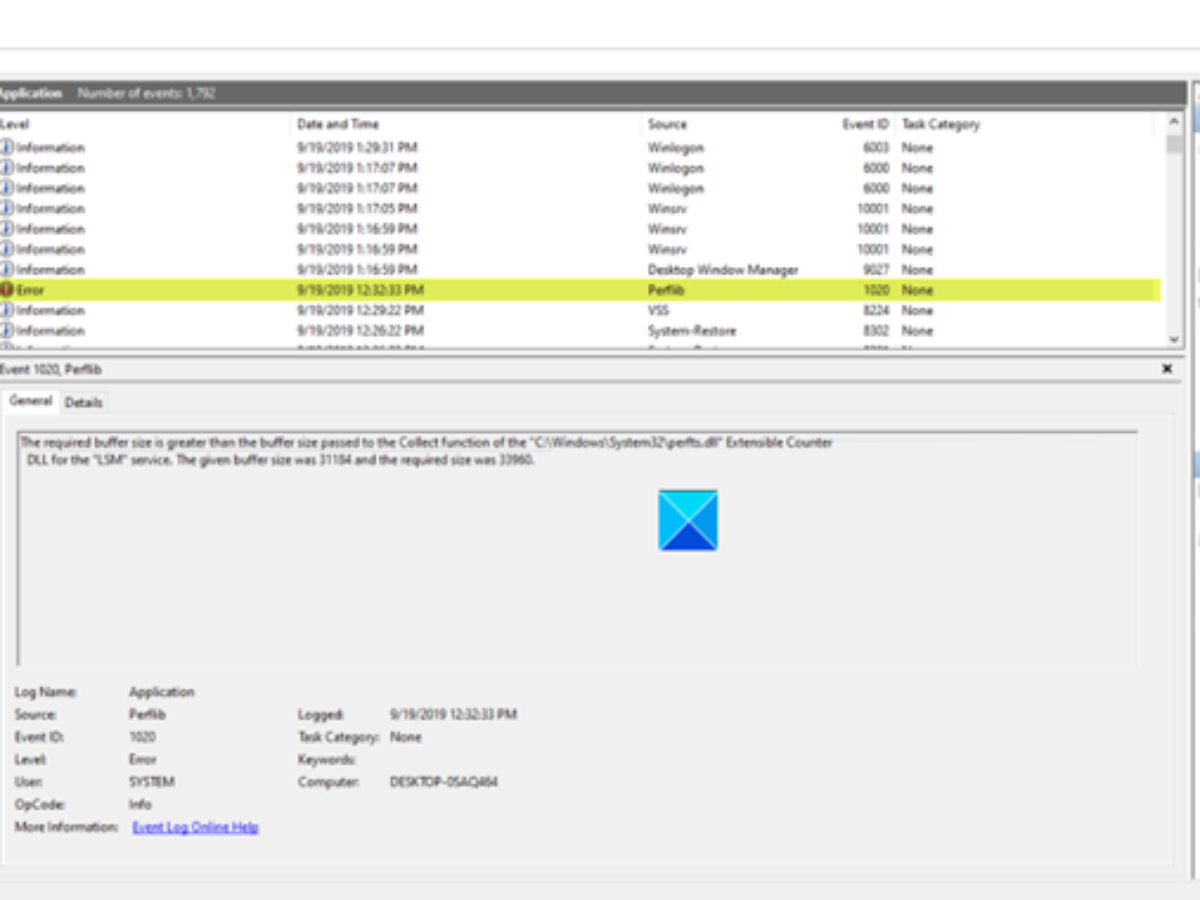Click the 'Application' Log Name value
This screenshot has height=900, width=1200.
[x=162, y=692]
